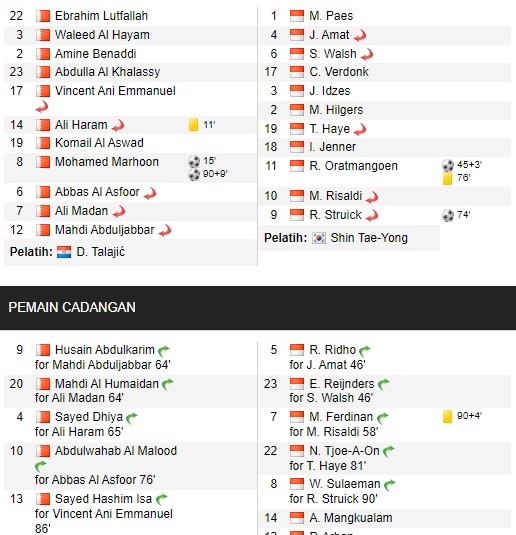Click R. Oratmangoen's 45+3' goal icon
Viewport: 516px width, 535px height.
click(448, 165)
